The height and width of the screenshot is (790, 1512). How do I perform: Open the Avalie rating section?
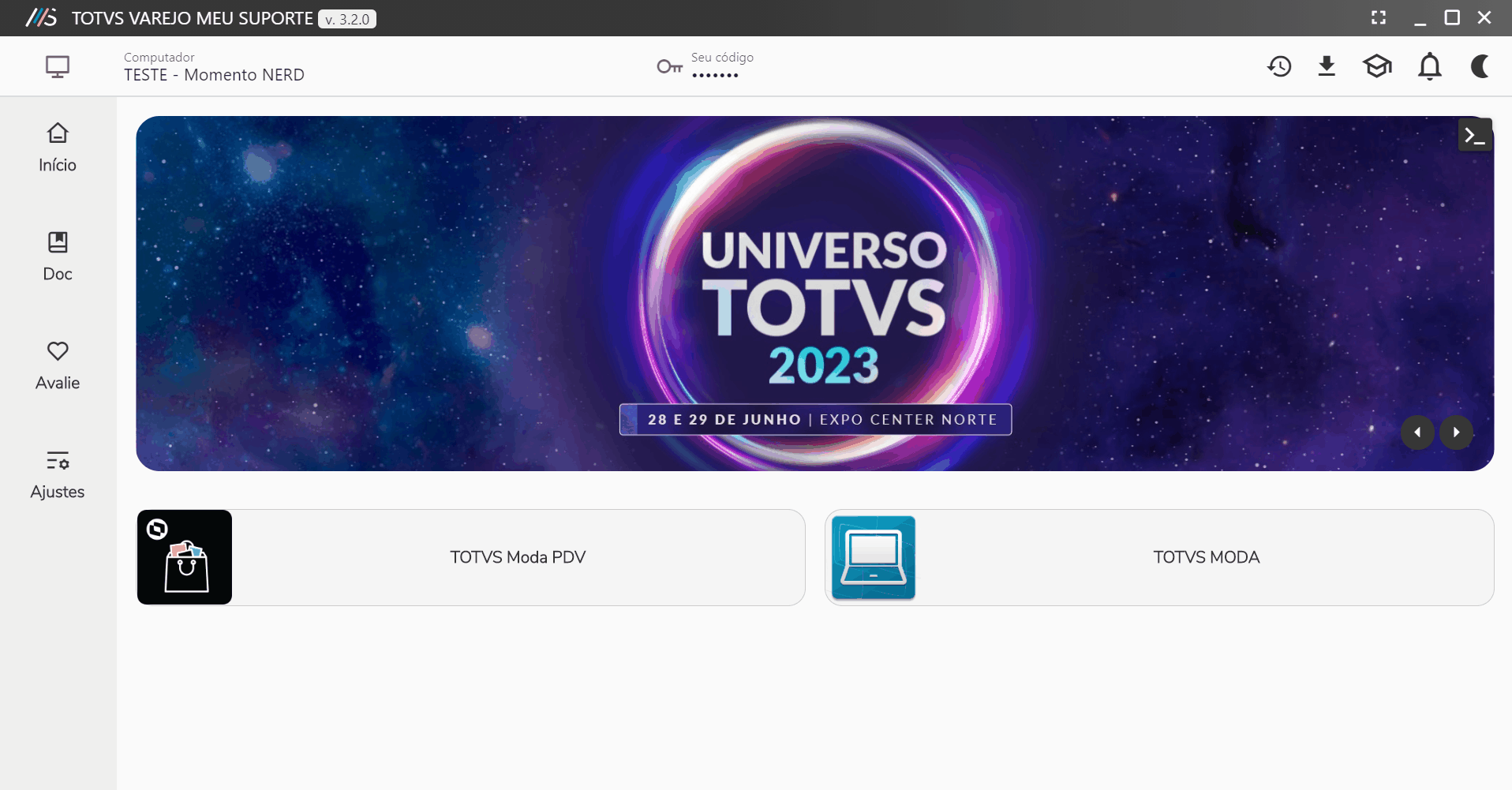coord(58,366)
